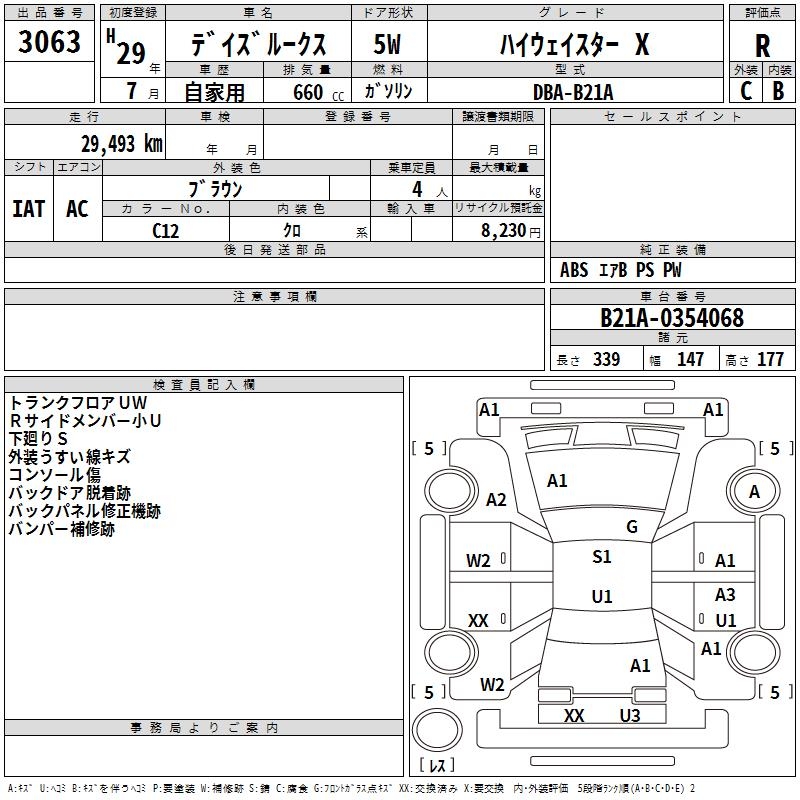Click the right rear wheel circle
800x800 pixels.
tap(754, 653)
